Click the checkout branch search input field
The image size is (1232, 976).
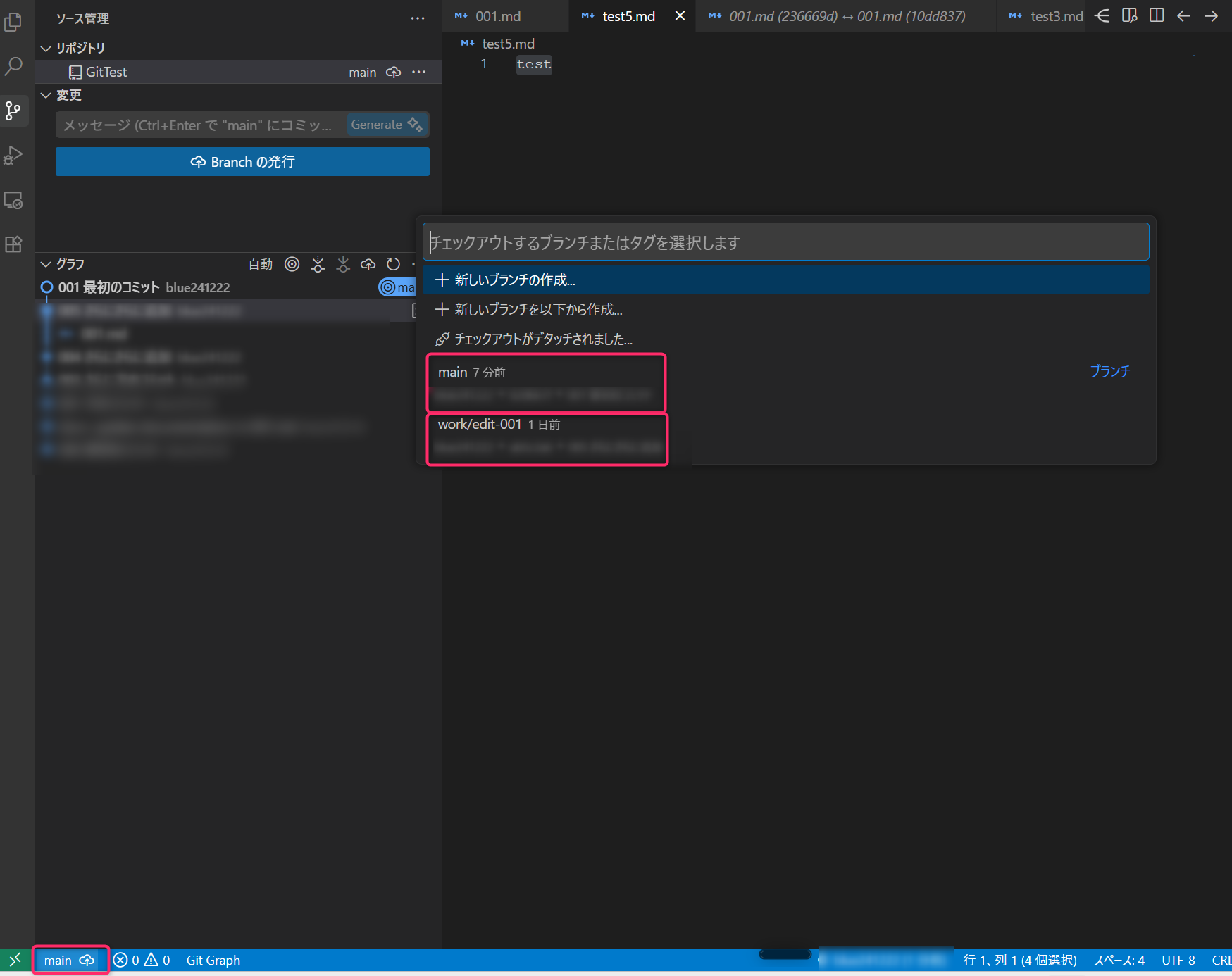tap(785, 242)
